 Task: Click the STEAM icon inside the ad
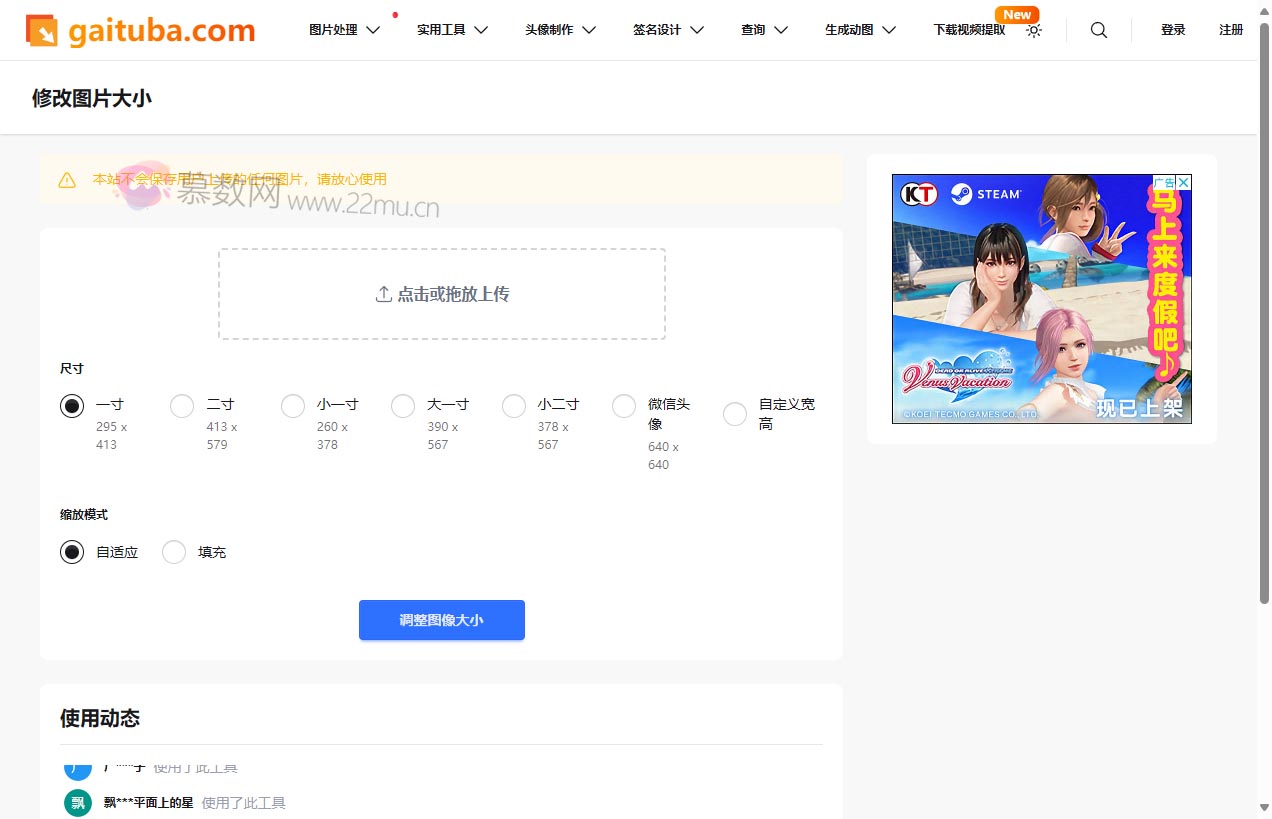pos(963,194)
